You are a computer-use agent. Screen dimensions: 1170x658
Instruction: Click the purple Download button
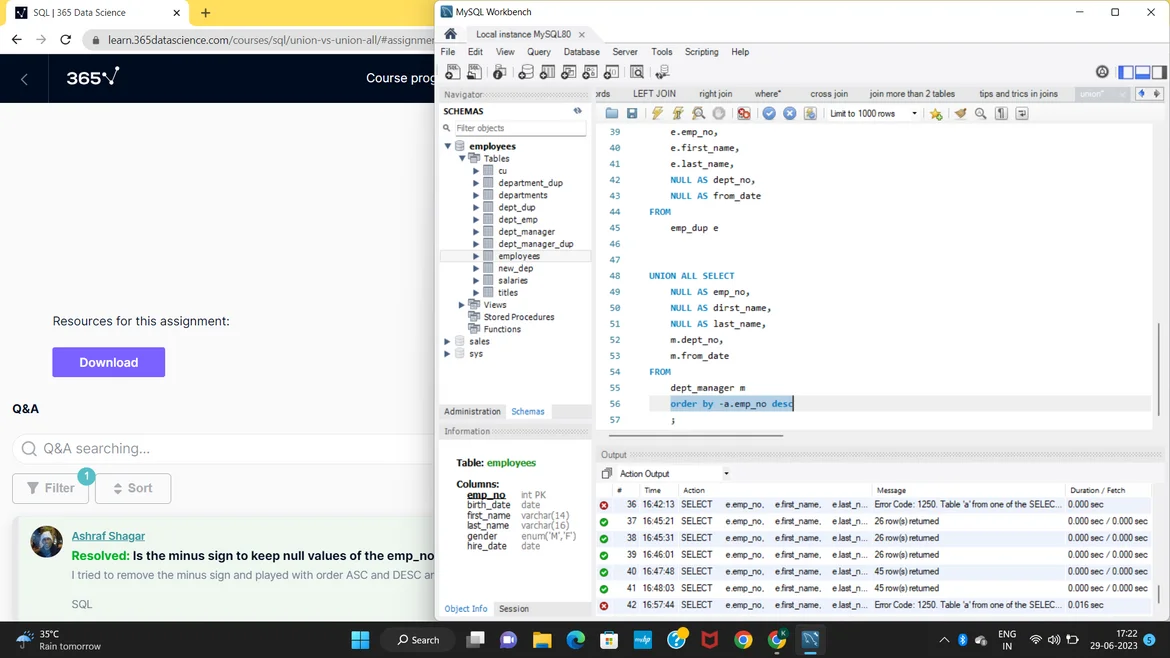point(108,362)
